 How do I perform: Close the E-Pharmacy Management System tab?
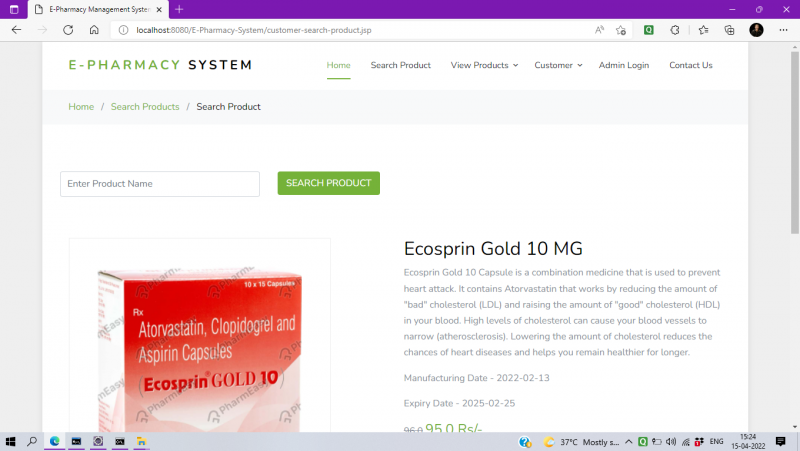pyautogui.click(x=159, y=9)
